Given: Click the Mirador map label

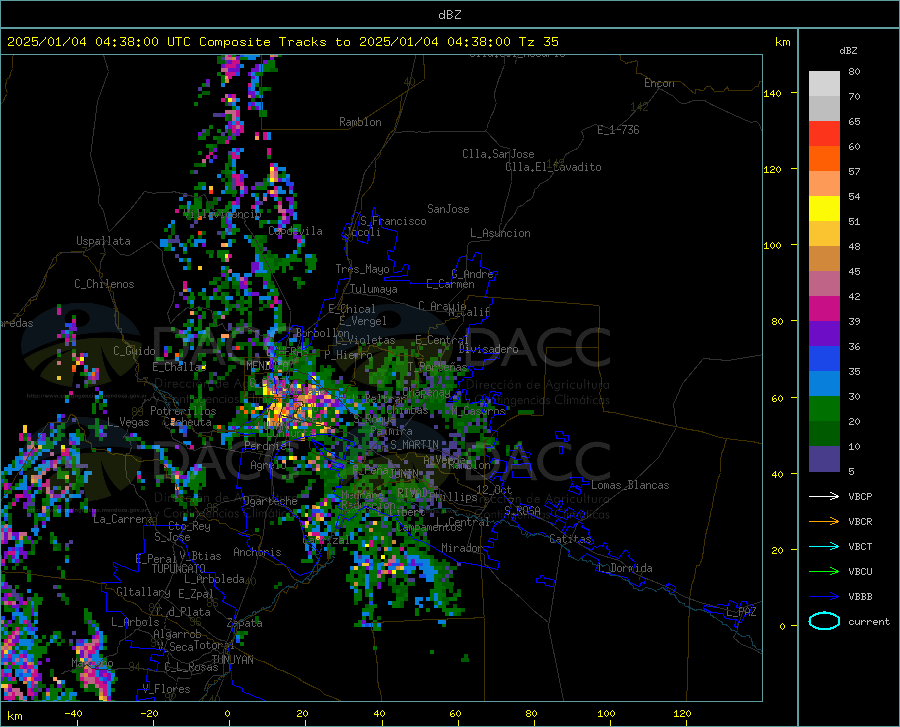Looking at the screenshot, I should (462, 548).
